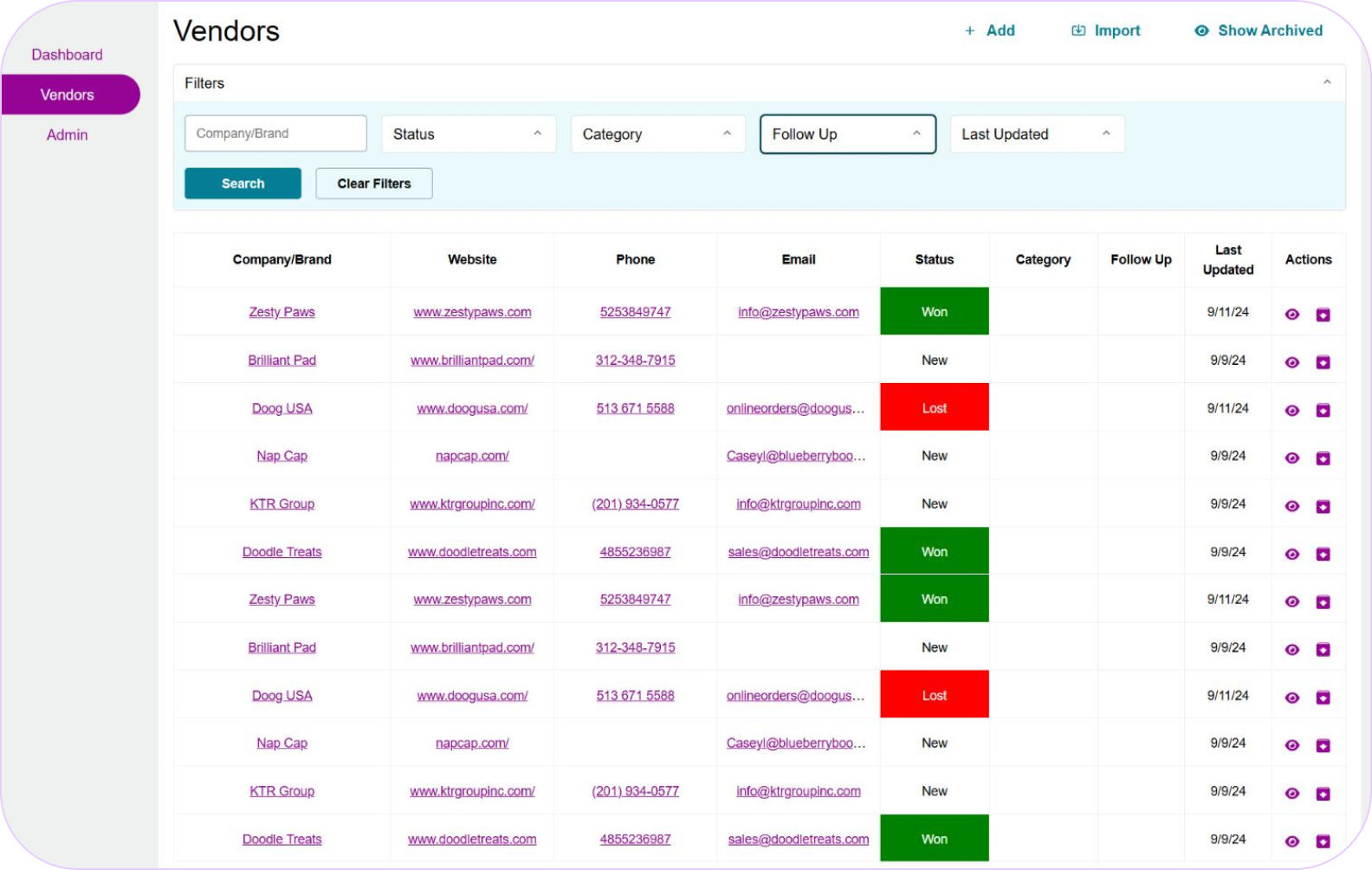The image size is (1372, 870).
Task: Expand the Last Updated filter dropdown
Action: pyautogui.click(x=1037, y=134)
